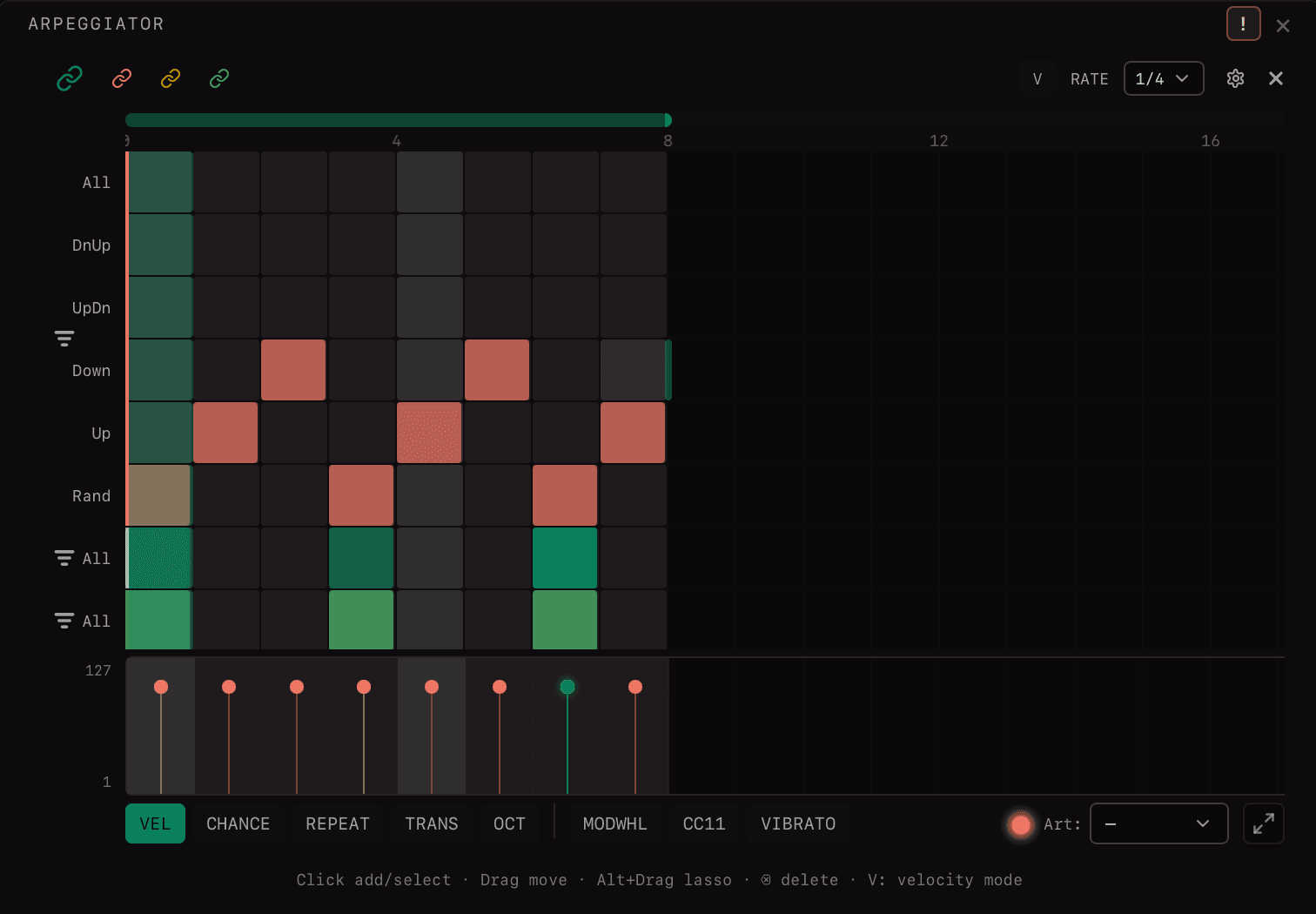This screenshot has height=914, width=1316.
Task: Open the 1/4 rate dropdown
Action: (x=1164, y=78)
